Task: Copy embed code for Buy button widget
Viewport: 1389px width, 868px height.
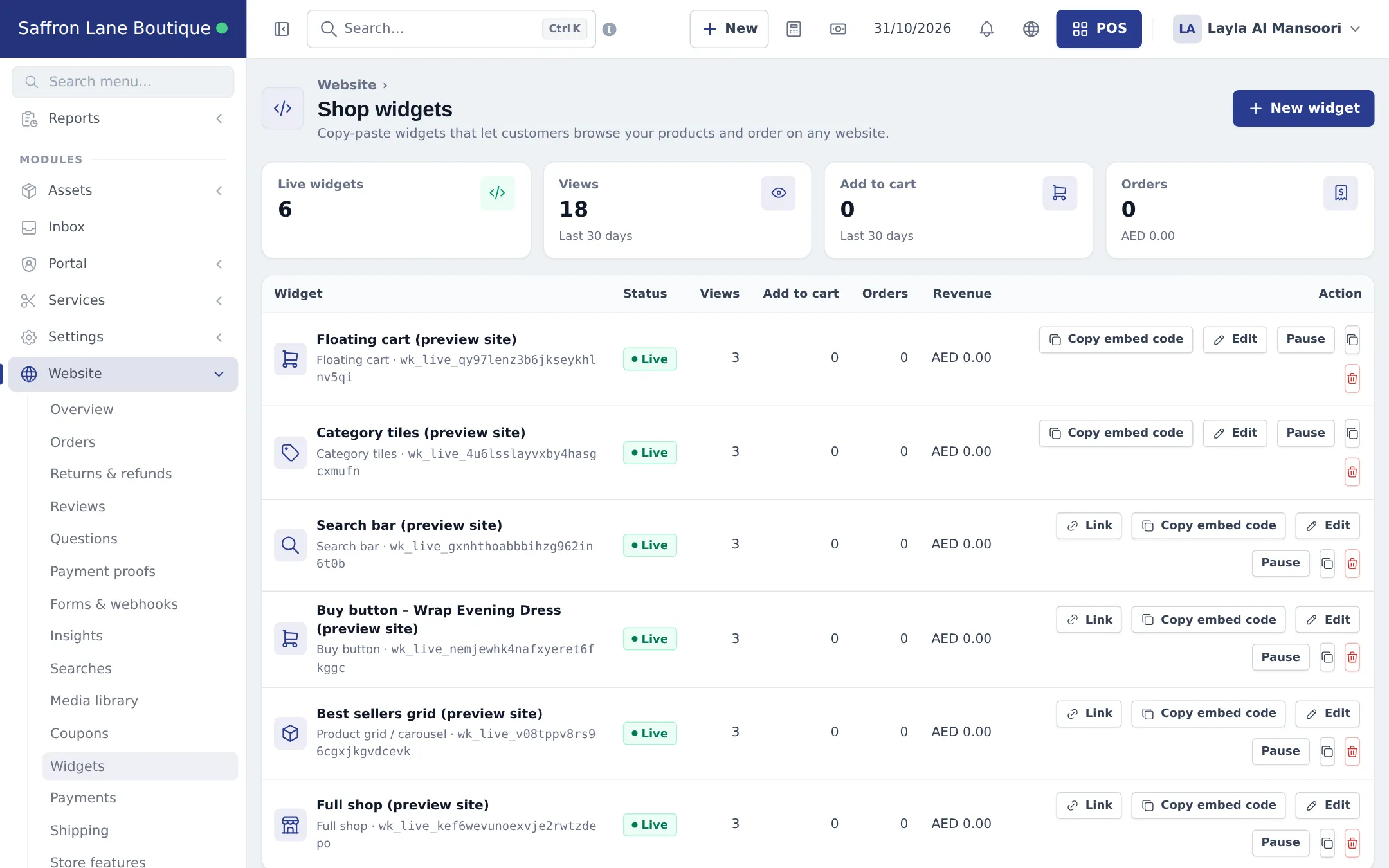Action: (x=1208, y=620)
